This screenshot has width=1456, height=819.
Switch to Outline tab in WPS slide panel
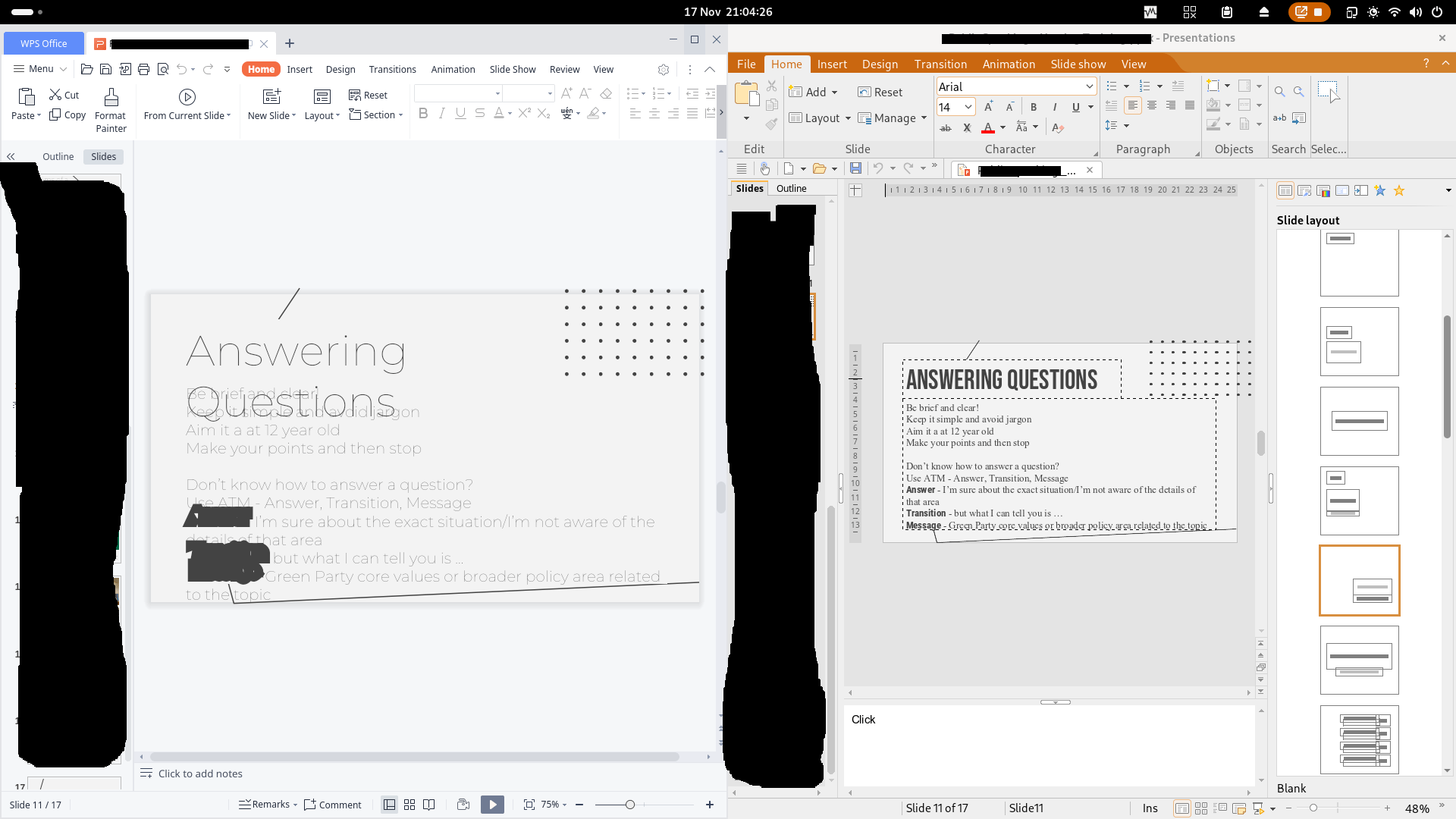tap(58, 156)
